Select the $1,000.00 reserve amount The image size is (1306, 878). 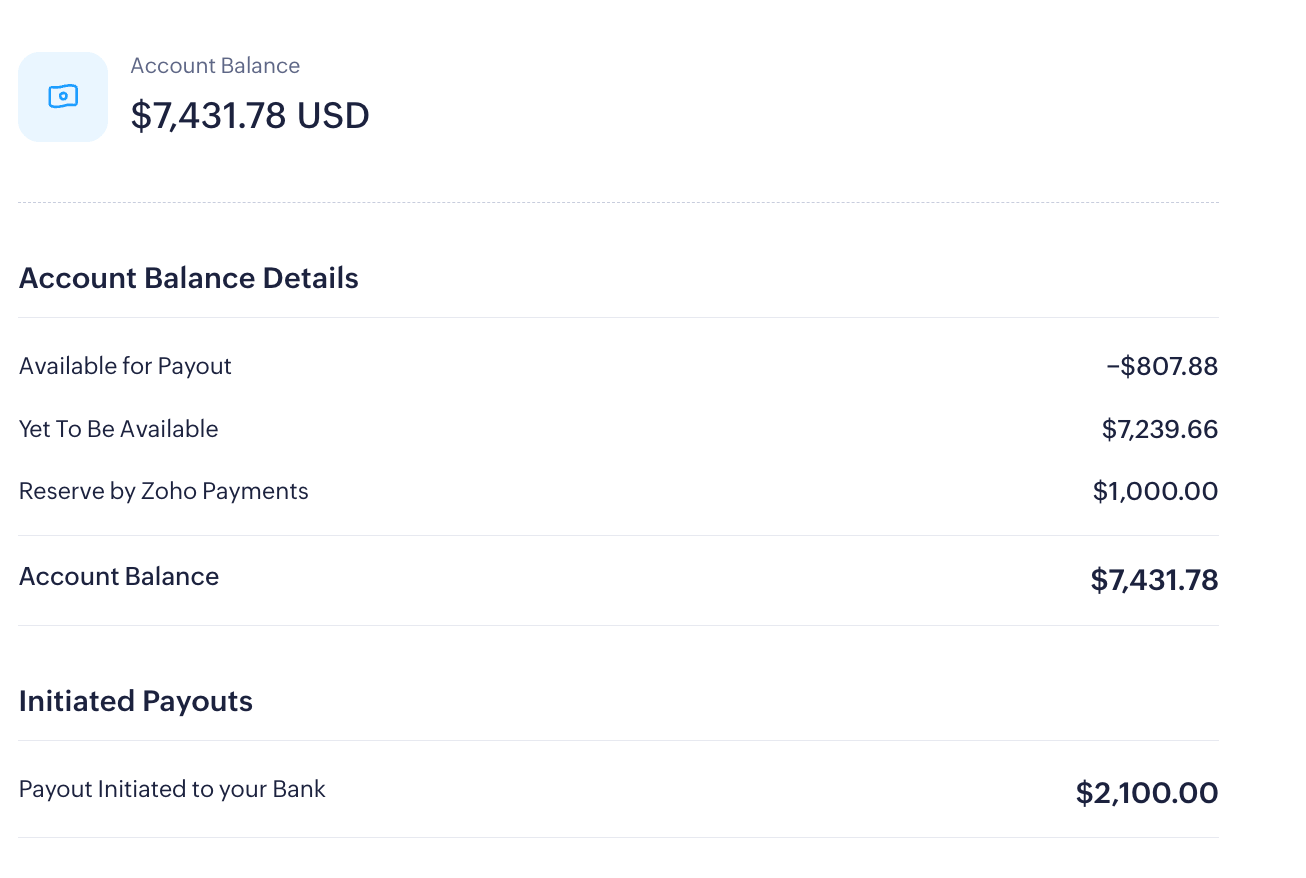(1155, 492)
